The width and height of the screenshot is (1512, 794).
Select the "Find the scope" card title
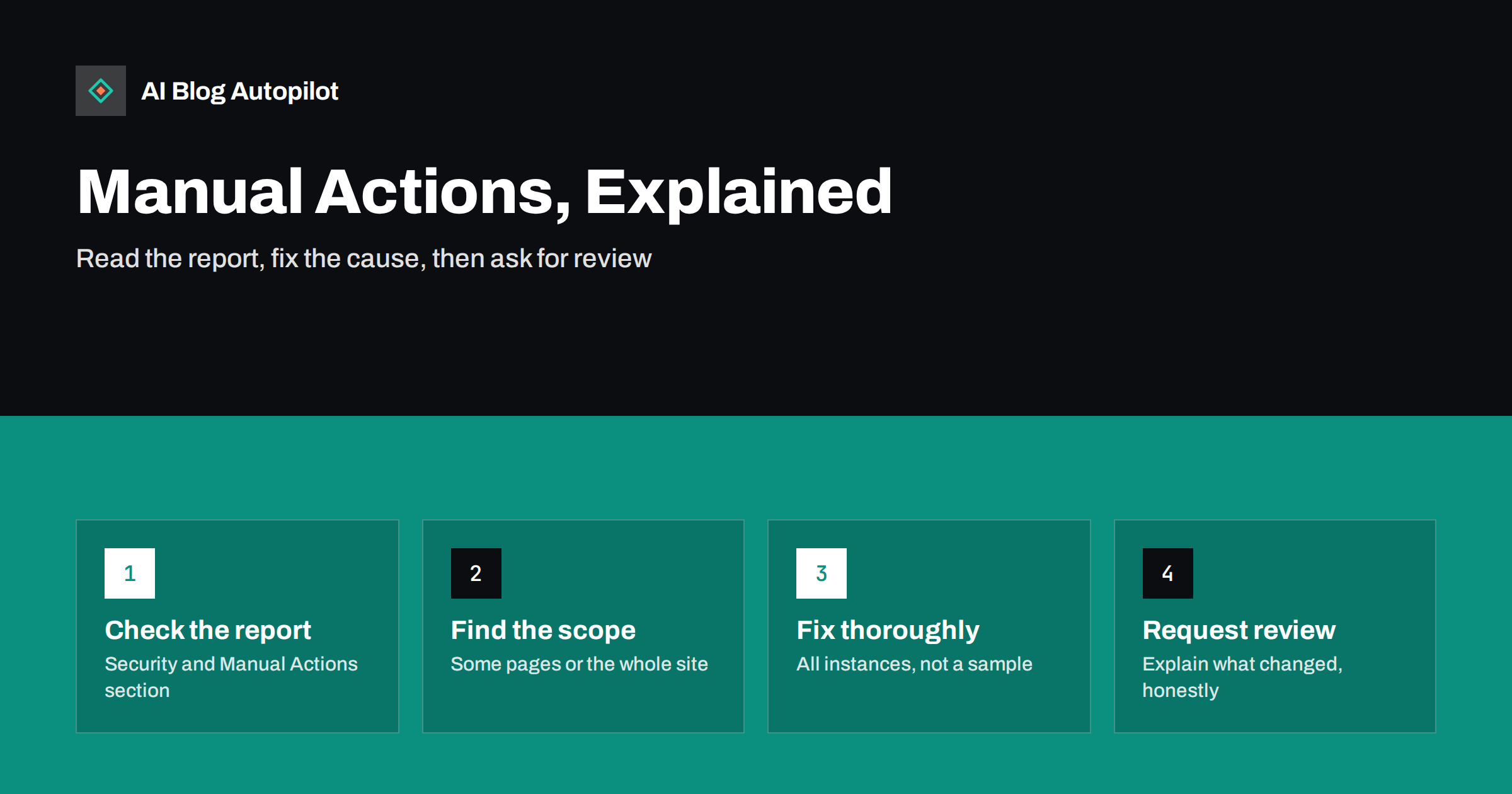543,630
